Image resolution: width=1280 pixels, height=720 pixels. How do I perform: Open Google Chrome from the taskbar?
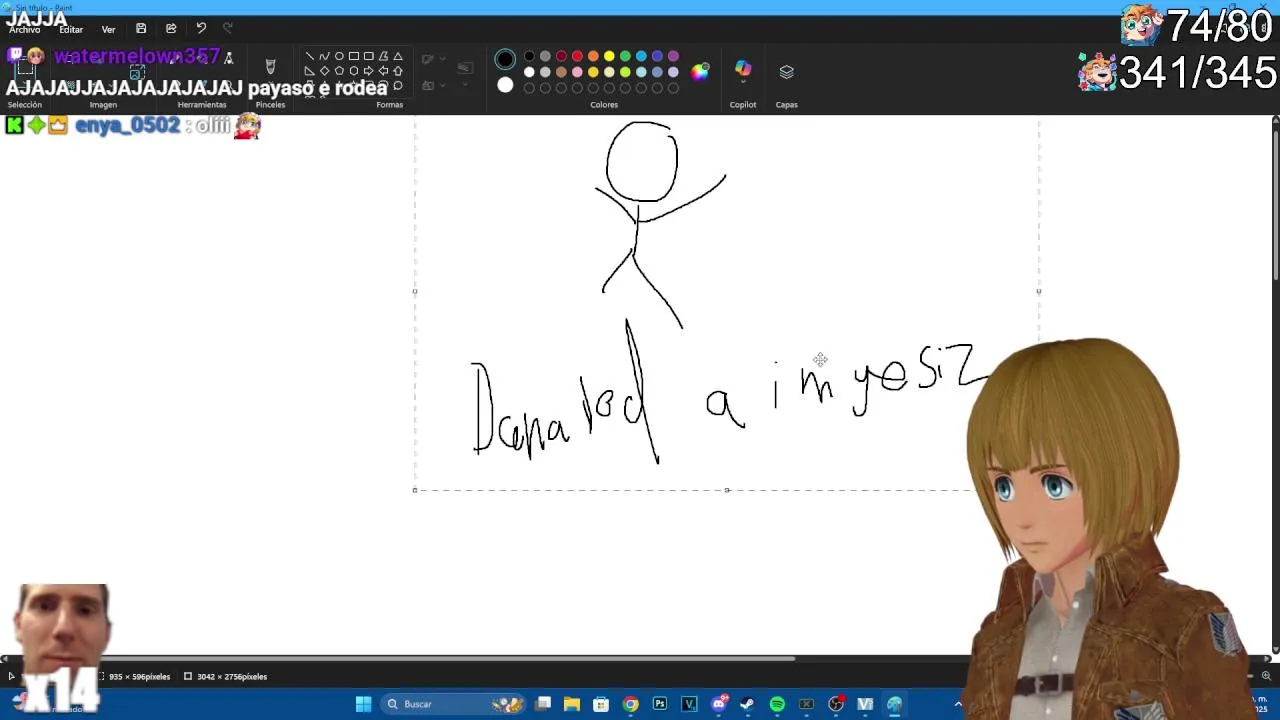tap(631, 704)
